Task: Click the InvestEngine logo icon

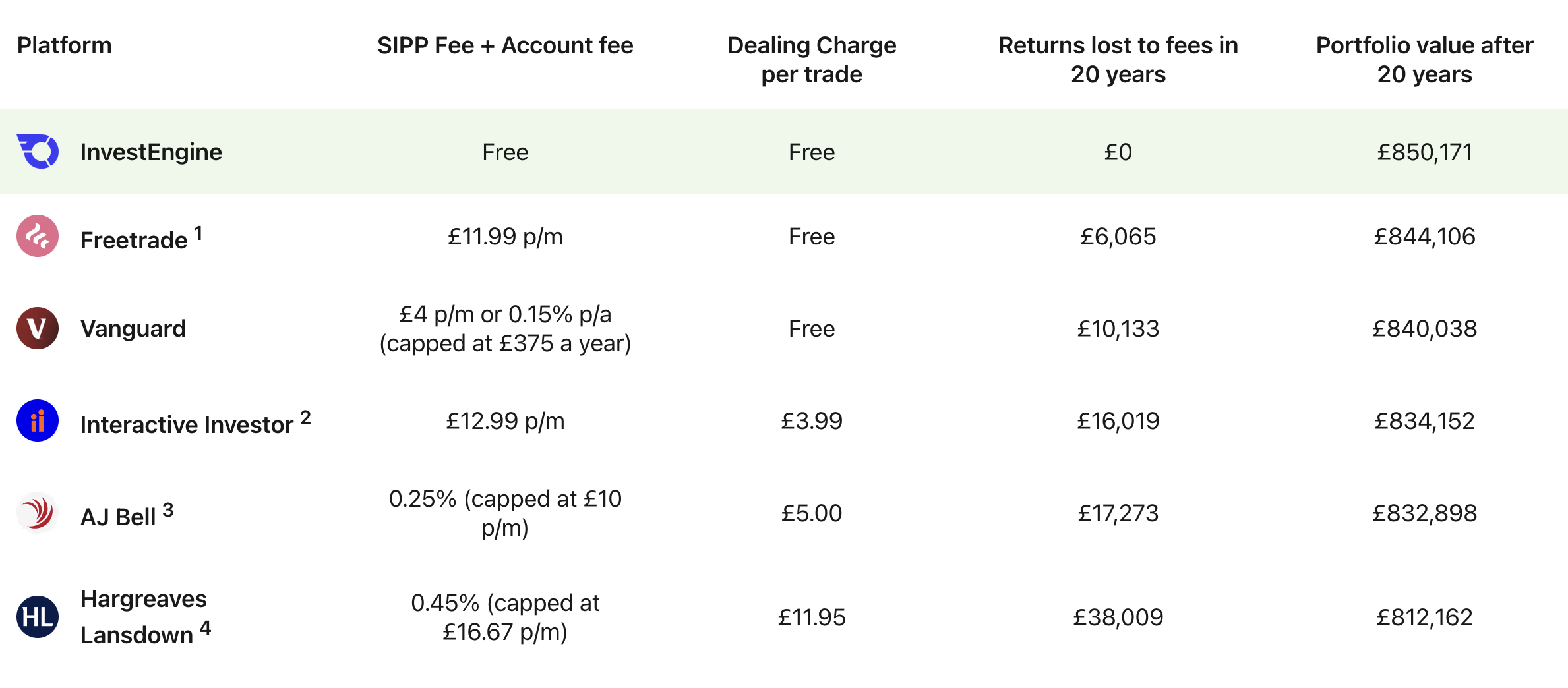Action: [38, 152]
